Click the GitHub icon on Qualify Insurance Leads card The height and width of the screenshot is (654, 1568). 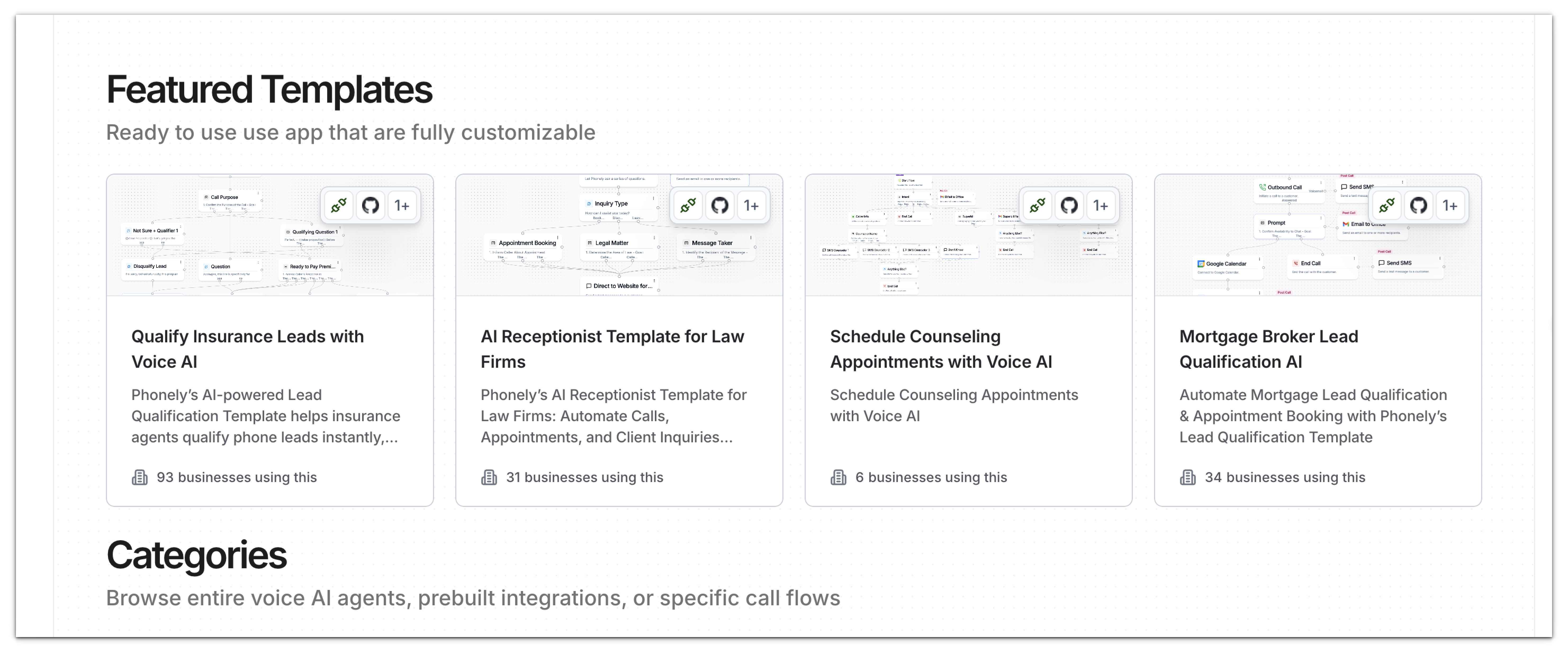pyautogui.click(x=371, y=206)
